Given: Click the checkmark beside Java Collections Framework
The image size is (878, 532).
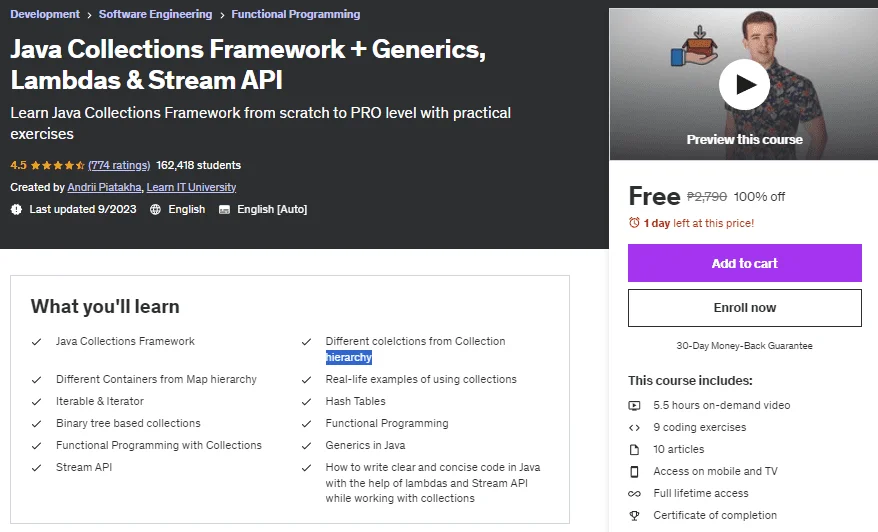Looking at the screenshot, I should pos(36,342).
